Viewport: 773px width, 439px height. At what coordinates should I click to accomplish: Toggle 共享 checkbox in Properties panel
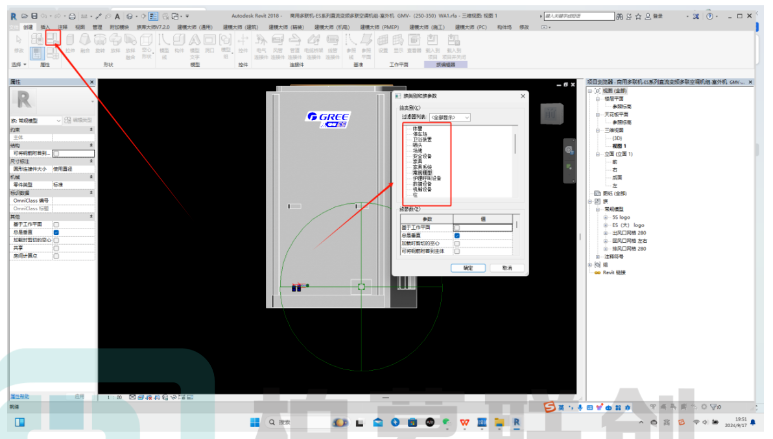point(56,248)
